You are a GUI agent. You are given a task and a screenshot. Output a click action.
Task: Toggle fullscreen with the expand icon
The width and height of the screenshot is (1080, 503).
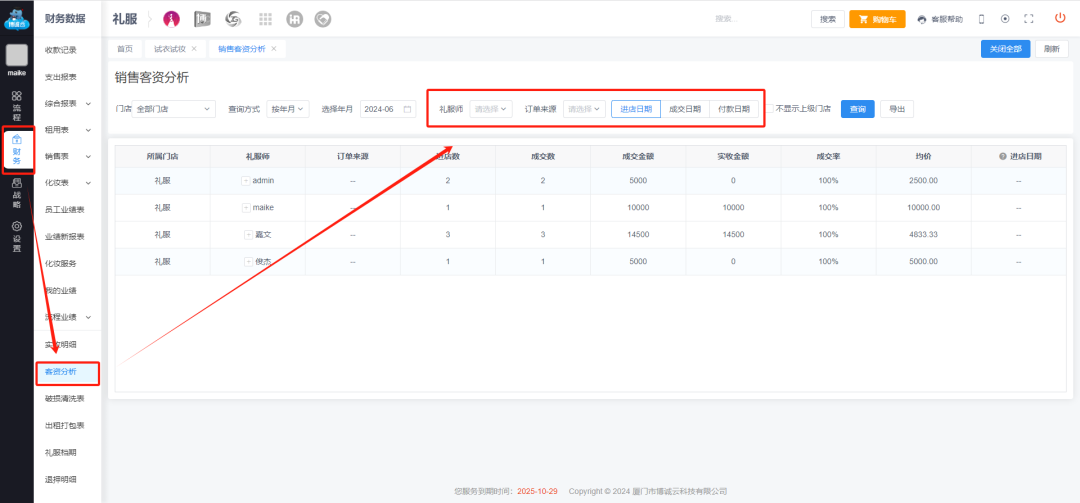coord(1029,19)
